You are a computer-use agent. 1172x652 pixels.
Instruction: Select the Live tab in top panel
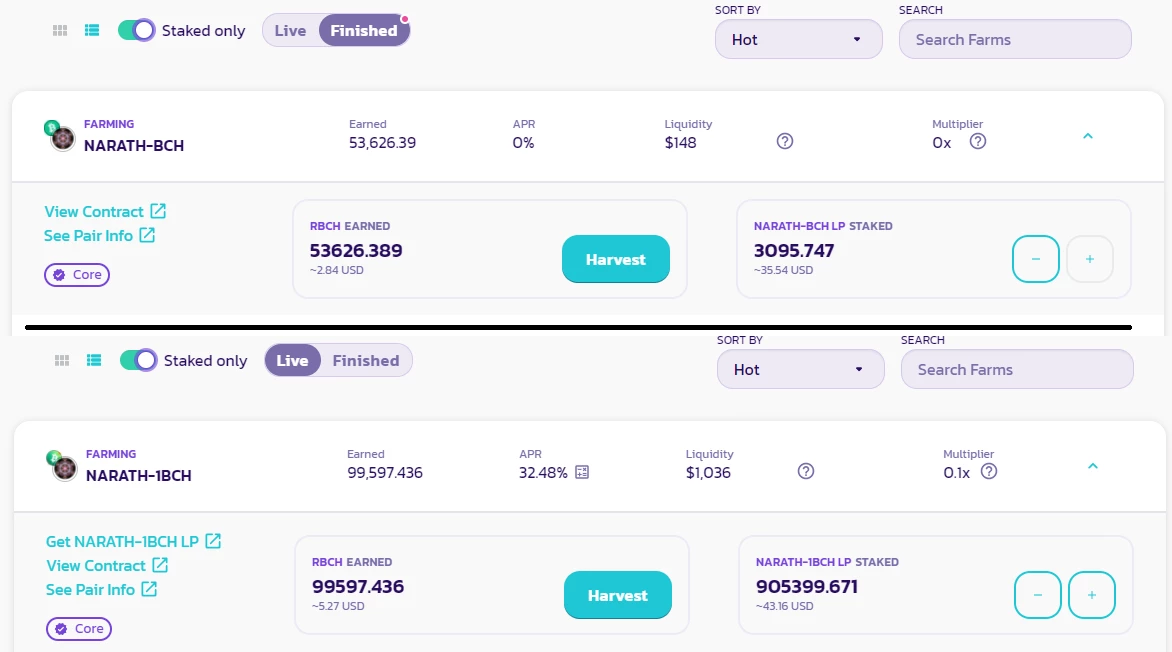pyautogui.click(x=290, y=31)
